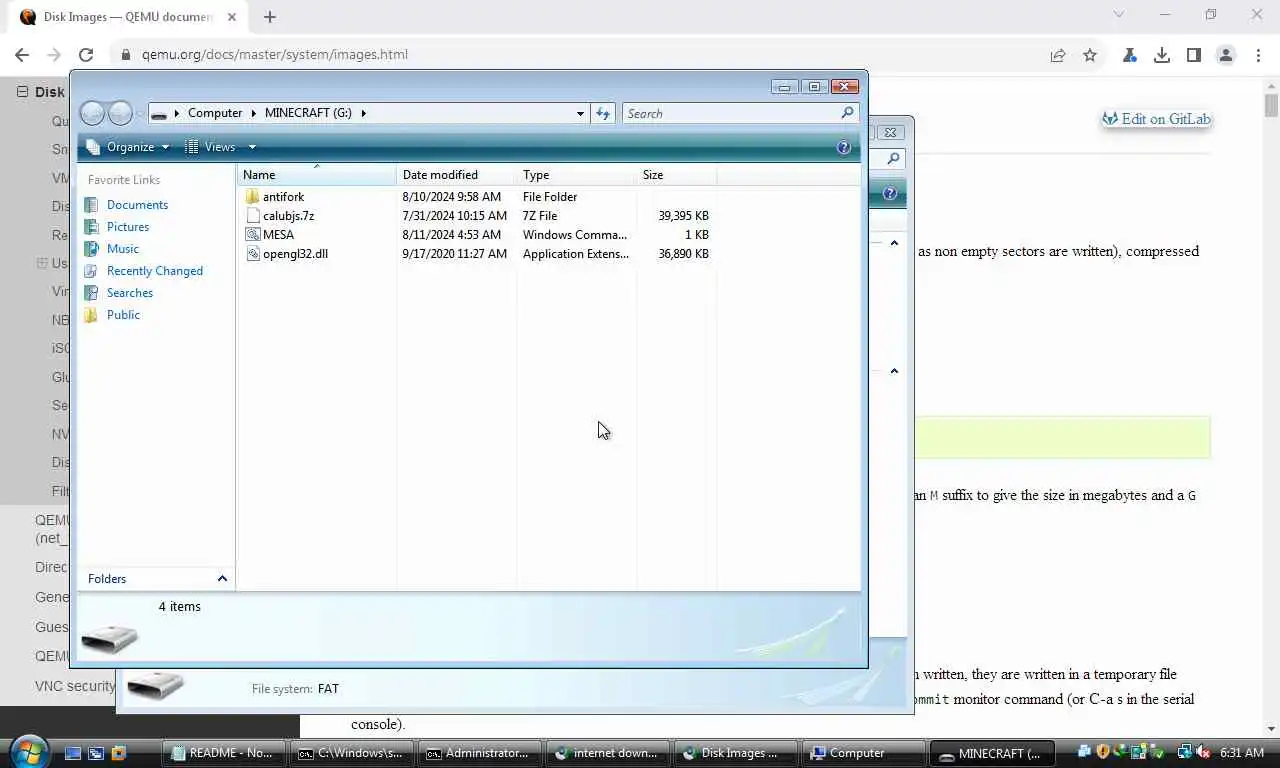
Task: Click the help icon in background Computer window
Action: [x=890, y=193]
